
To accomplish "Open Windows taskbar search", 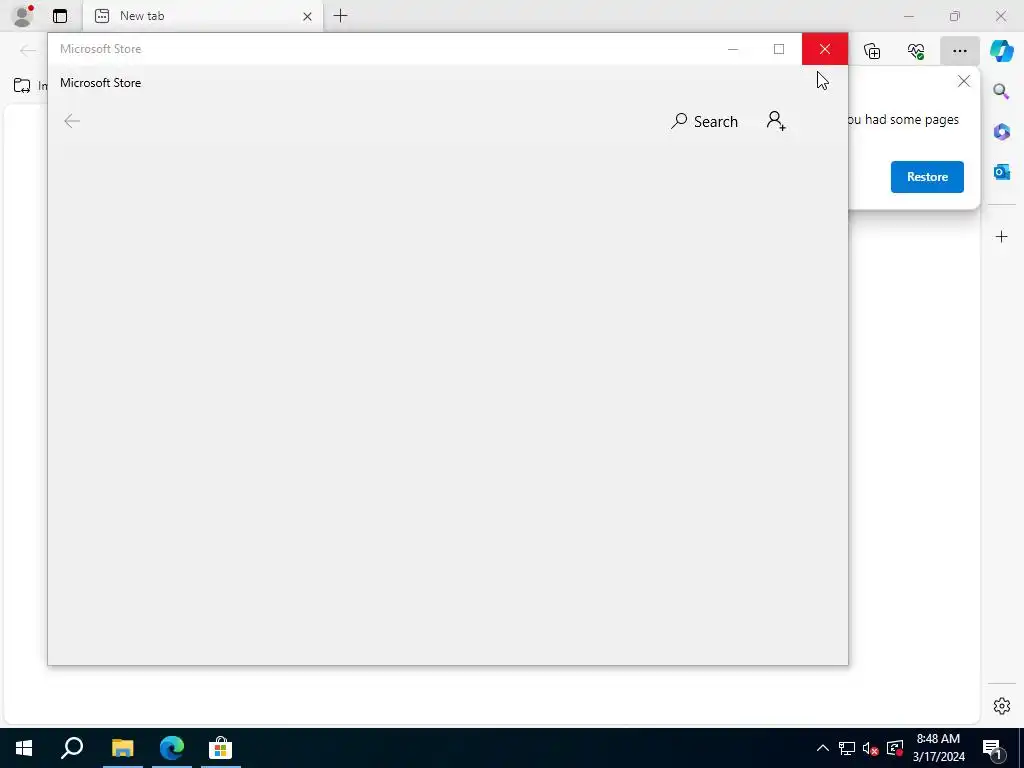I will [x=72, y=748].
